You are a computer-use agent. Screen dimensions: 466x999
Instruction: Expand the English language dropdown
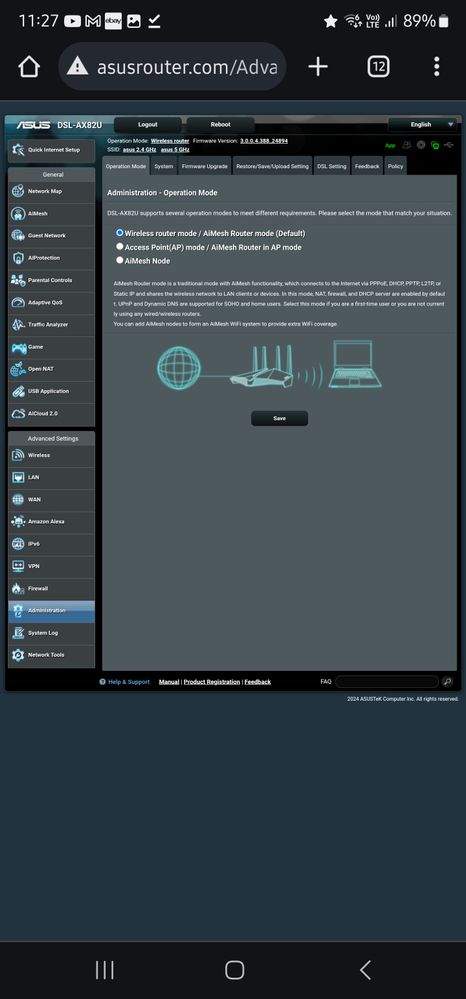click(x=425, y=125)
